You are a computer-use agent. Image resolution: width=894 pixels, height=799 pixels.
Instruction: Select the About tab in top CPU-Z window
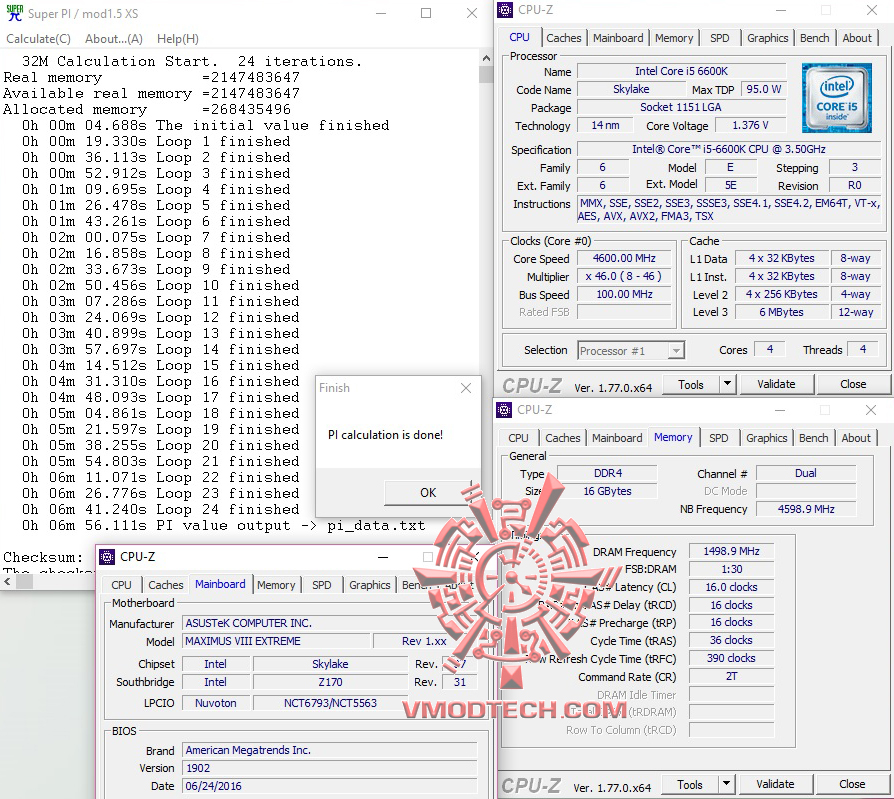[857, 38]
